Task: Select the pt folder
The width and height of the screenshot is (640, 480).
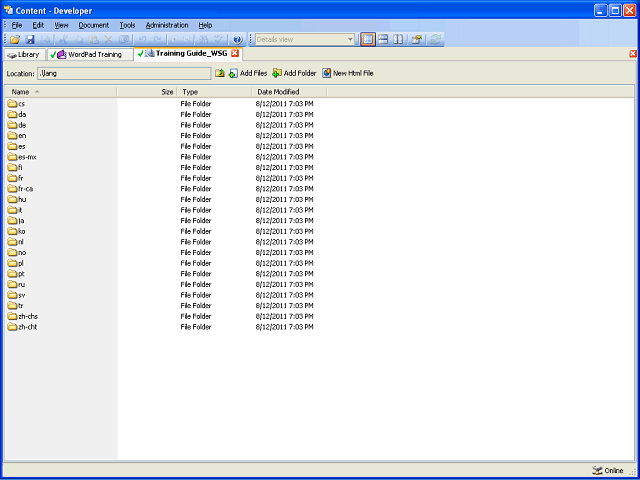Action: tap(16, 273)
